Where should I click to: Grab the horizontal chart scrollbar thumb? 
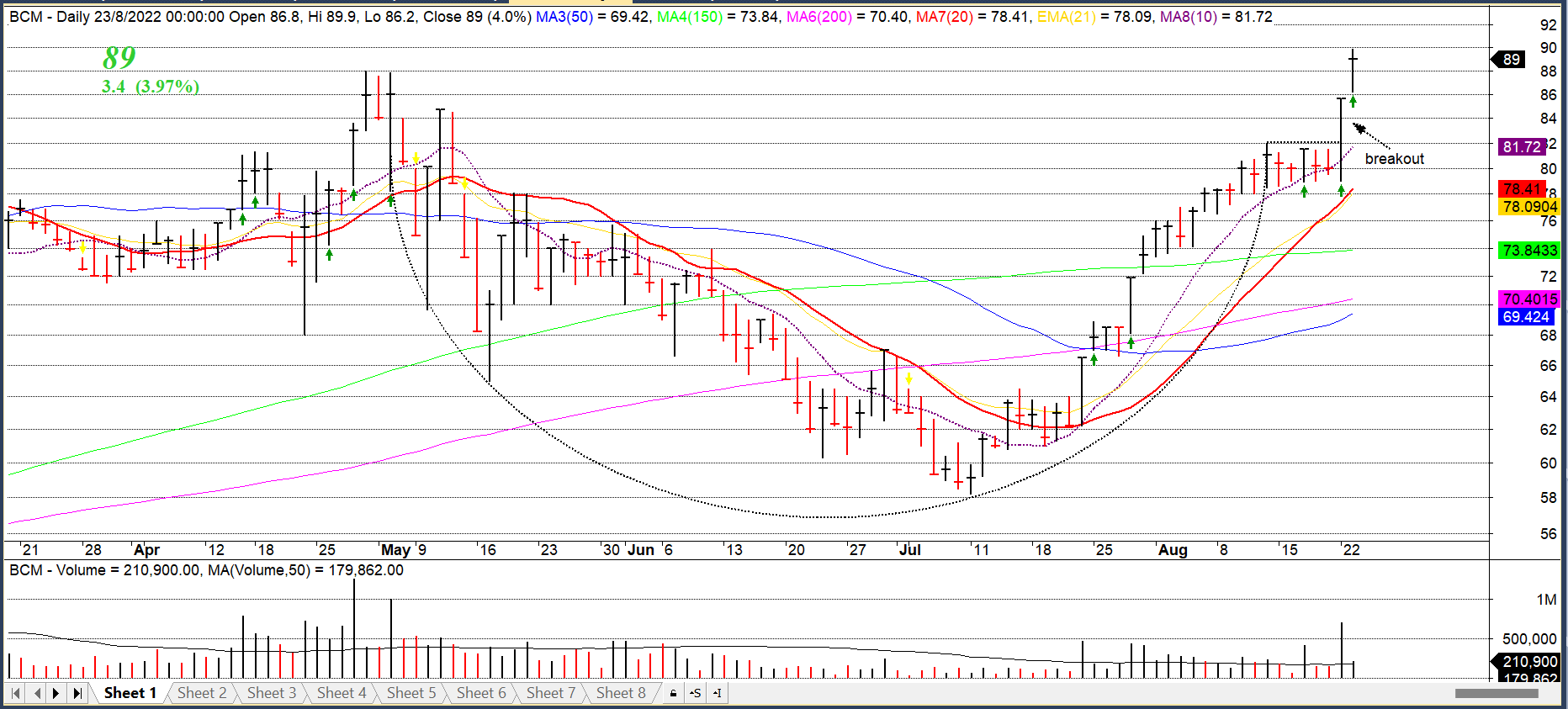pos(1496,693)
